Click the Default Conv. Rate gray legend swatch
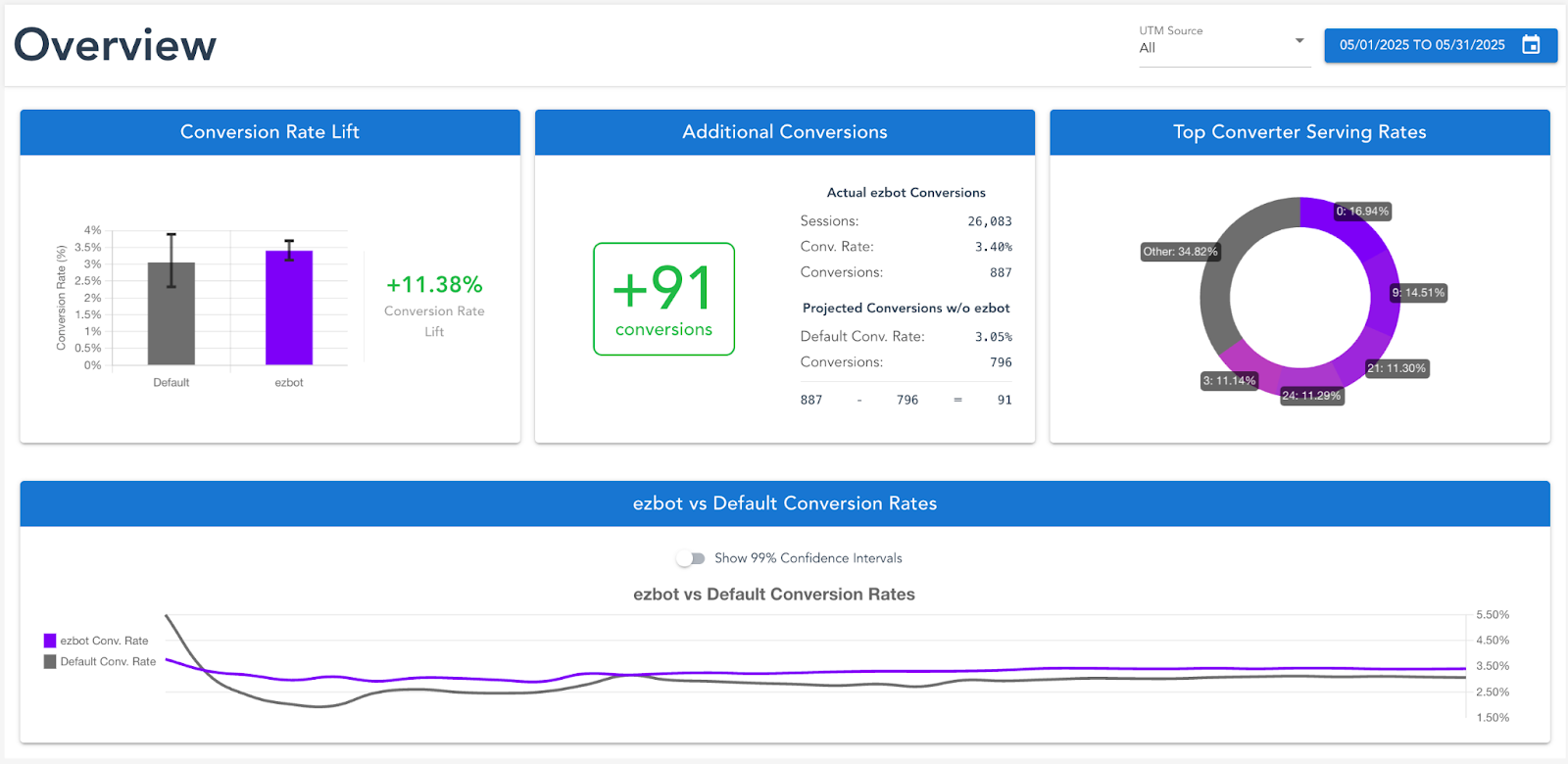Viewport: 1568px width, 764px height. (x=50, y=661)
